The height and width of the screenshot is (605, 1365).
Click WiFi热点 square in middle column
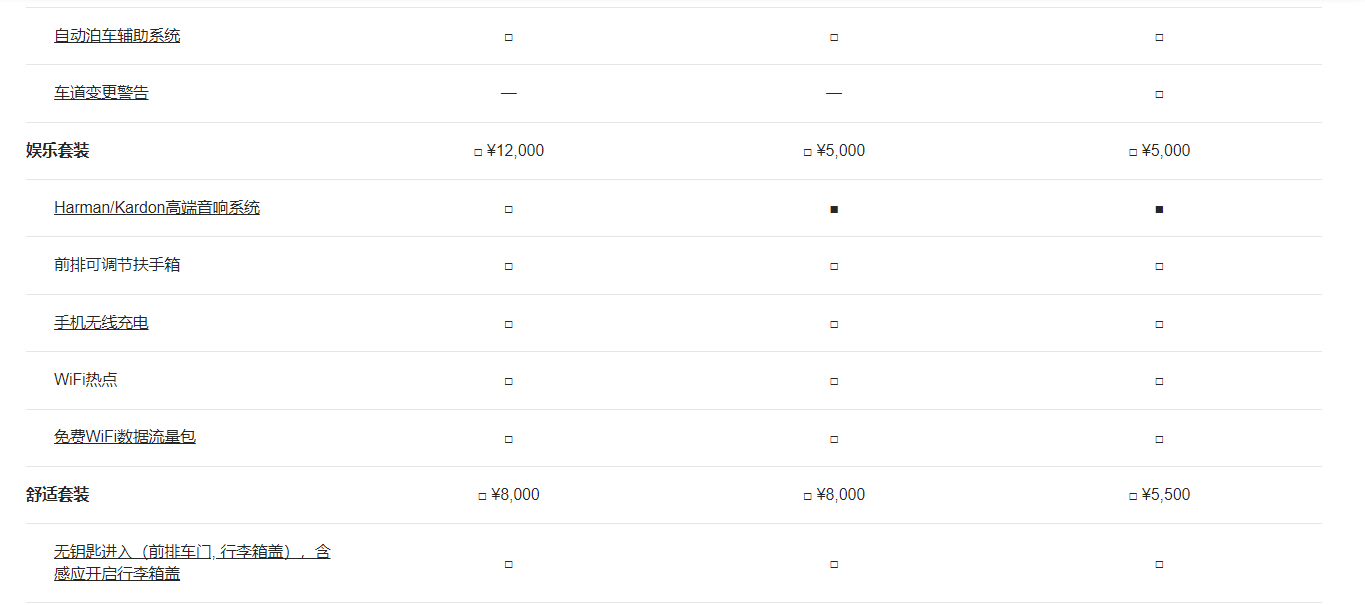834,381
